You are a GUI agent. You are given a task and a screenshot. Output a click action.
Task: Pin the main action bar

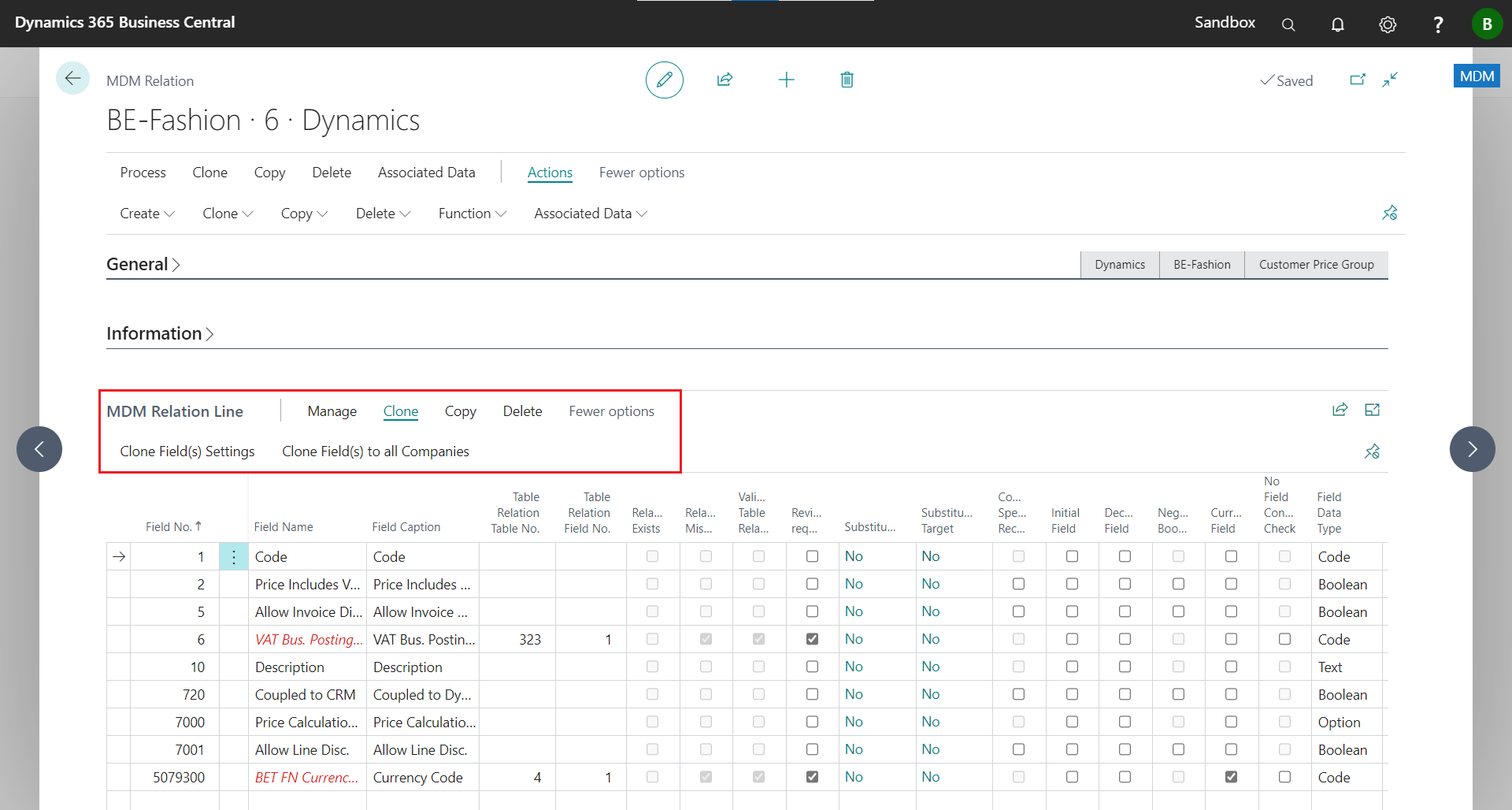1390,213
